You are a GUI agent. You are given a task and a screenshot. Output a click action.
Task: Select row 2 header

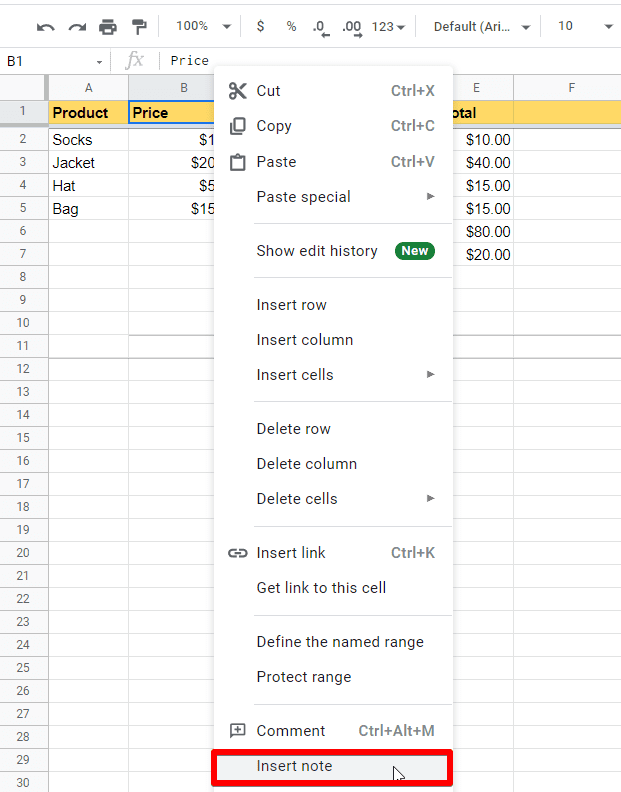point(23,139)
